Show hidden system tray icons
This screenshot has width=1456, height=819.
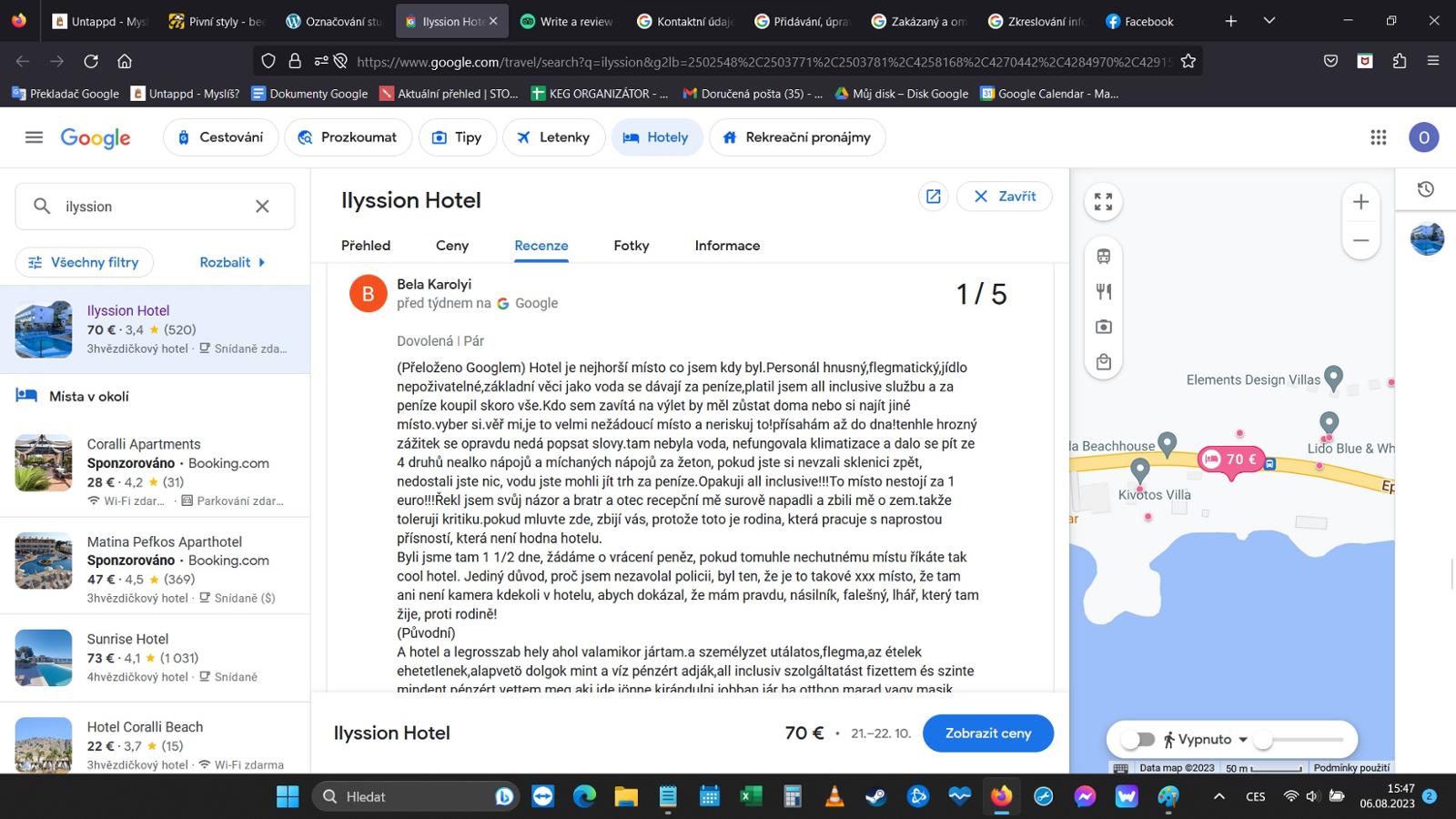click(1218, 796)
